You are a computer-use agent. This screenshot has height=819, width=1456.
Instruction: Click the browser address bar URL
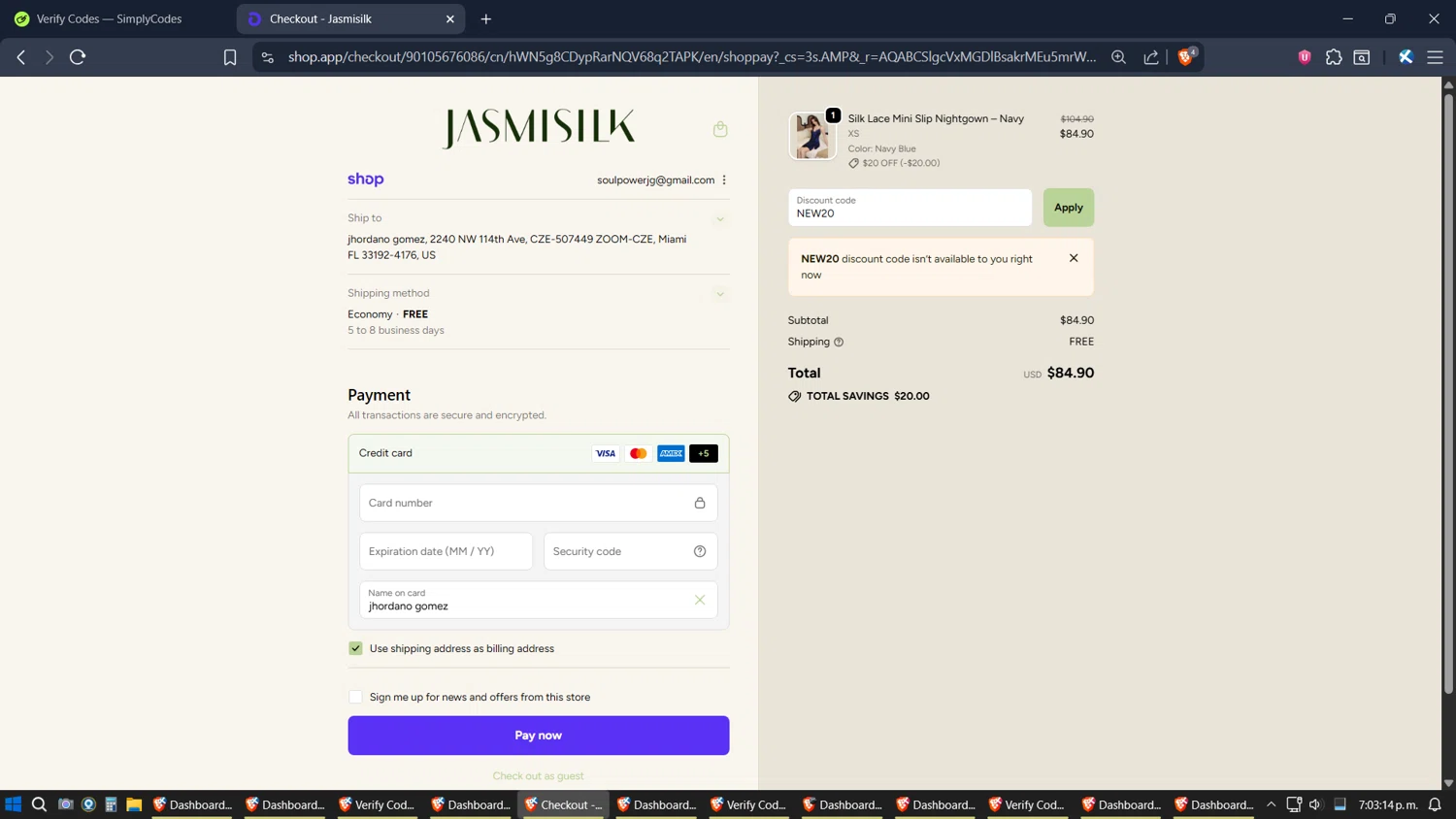tap(692, 57)
